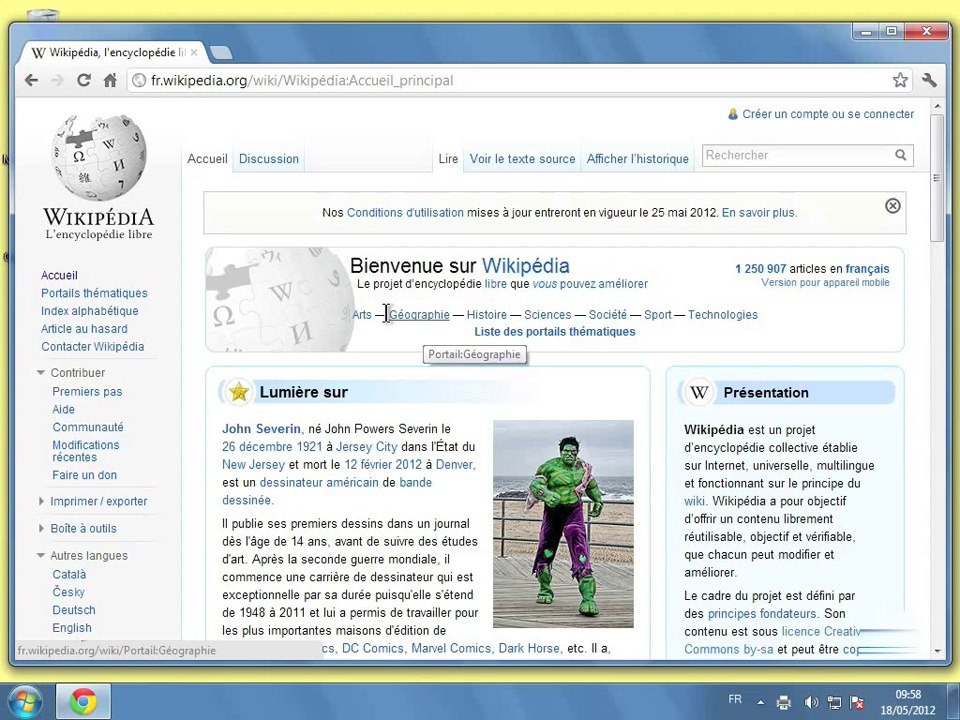This screenshot has width=960, height=720.
Task: Switch to the Discussion tab
Action: [x=269, y=159]
